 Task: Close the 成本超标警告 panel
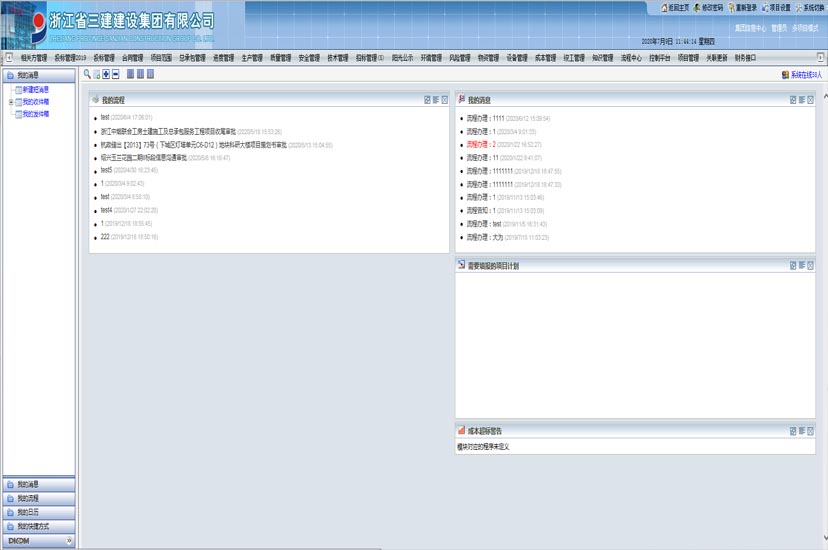coord(810,431)
